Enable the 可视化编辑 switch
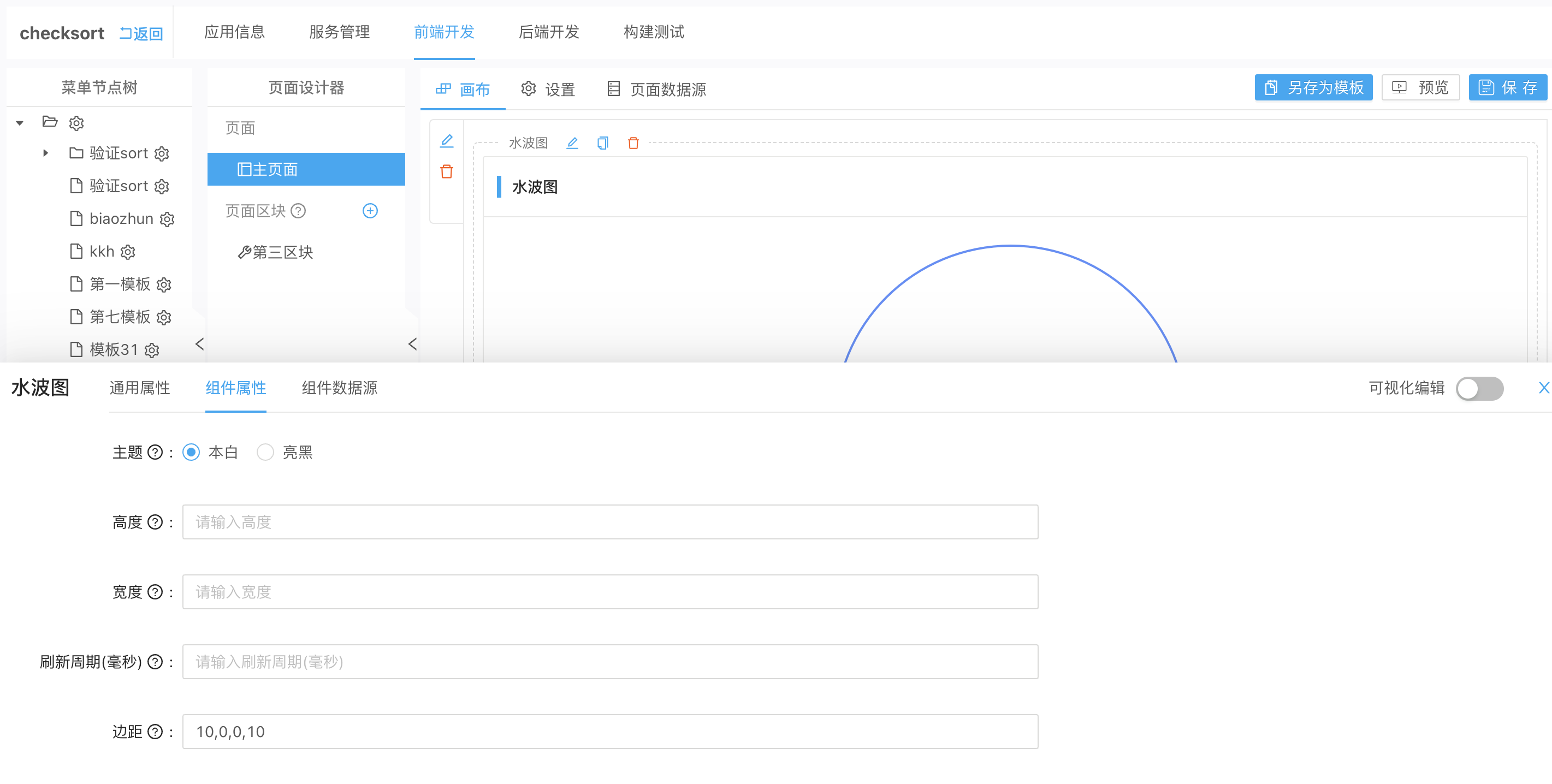 point(1479,388)
